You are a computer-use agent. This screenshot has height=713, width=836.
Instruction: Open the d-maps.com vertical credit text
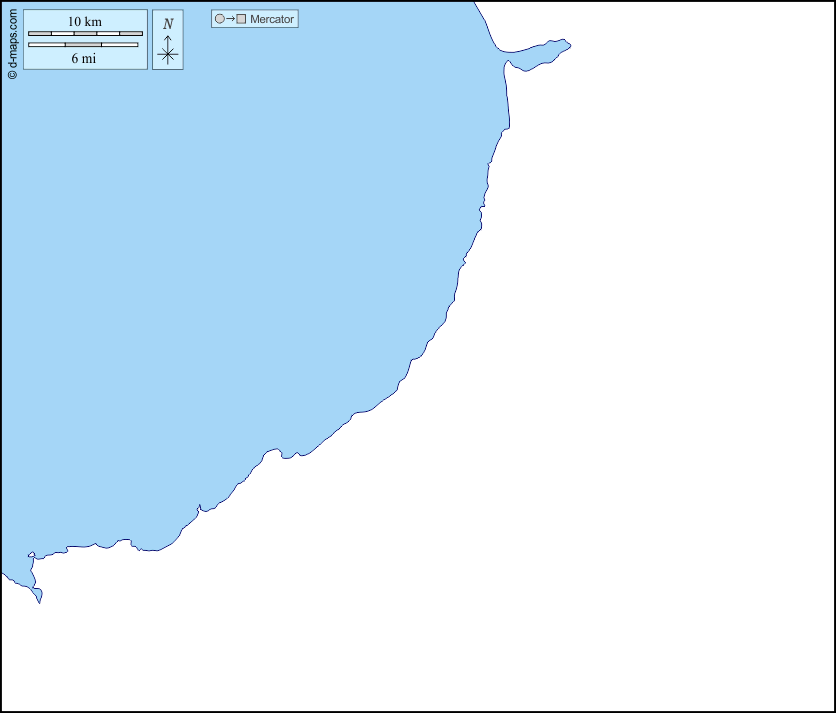pos(12,38)
